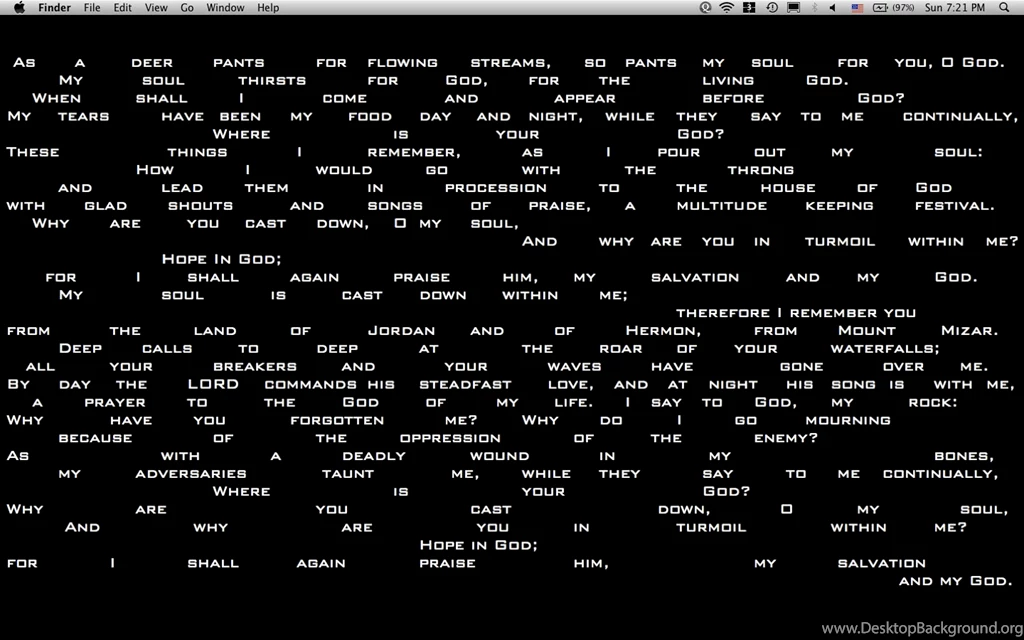
Task: Open the Wi-Fi status menu
Action: click(729, 8)
